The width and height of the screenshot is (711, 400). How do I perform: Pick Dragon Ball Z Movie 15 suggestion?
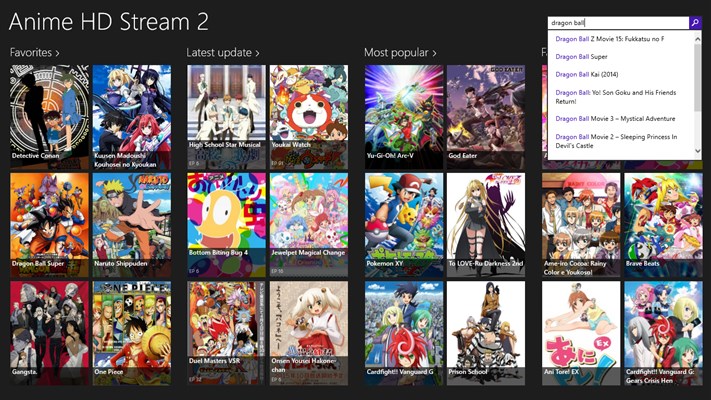(610, 39)
